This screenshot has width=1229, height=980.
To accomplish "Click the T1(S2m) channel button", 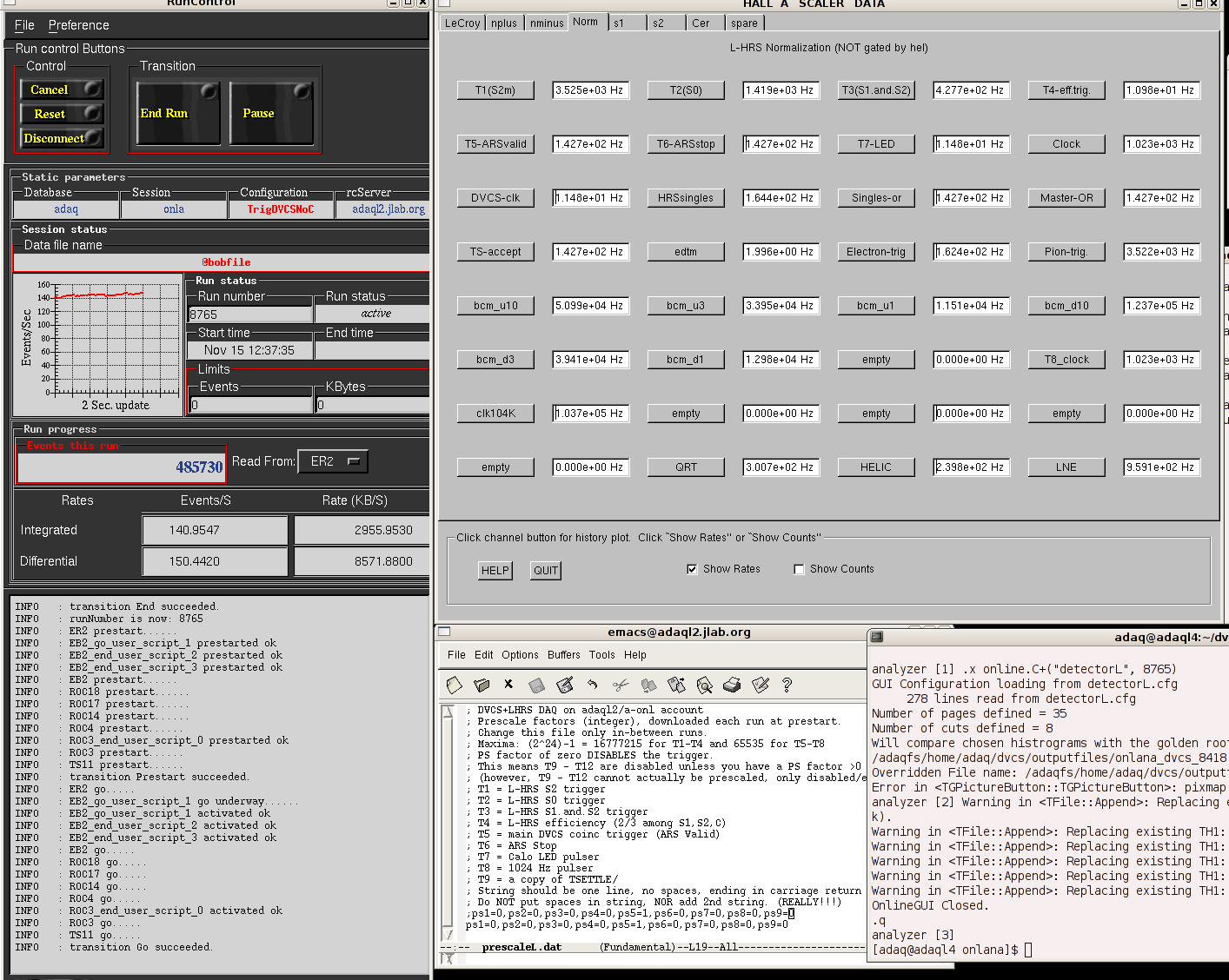I will coord(495,90).
